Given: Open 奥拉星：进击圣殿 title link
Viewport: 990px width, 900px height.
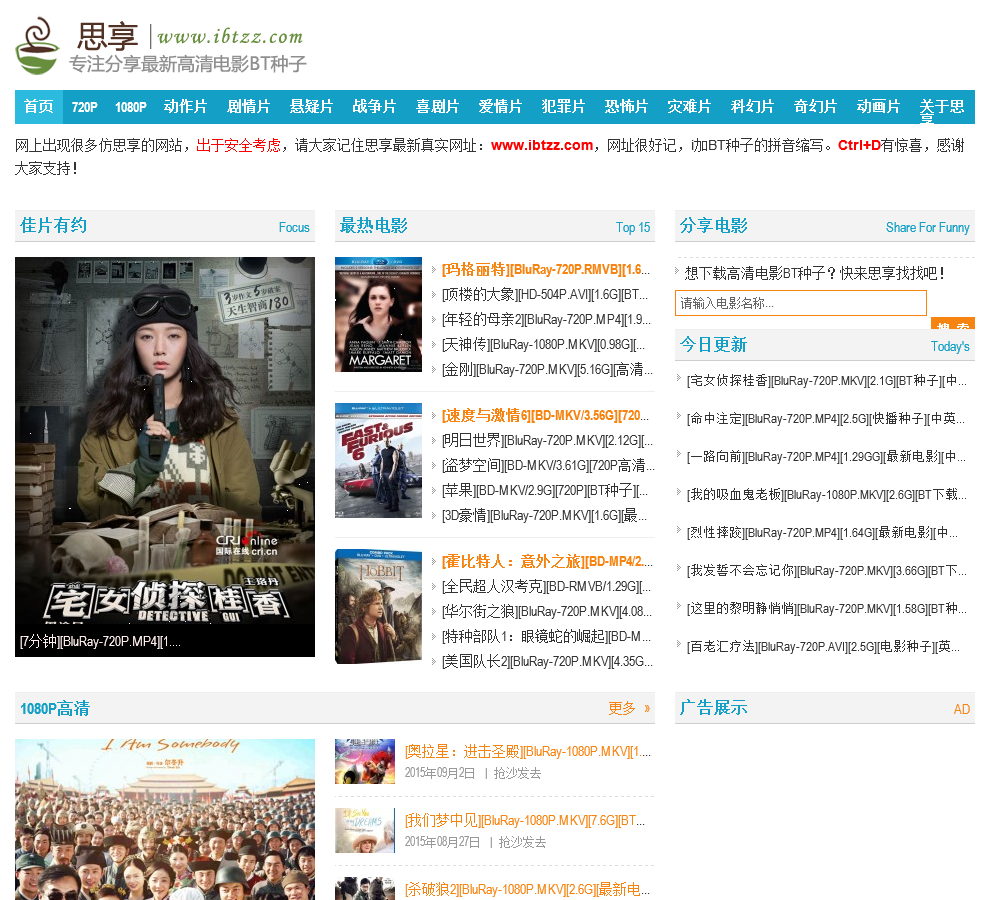Looking at the screenshot, I should coord(528,752).
